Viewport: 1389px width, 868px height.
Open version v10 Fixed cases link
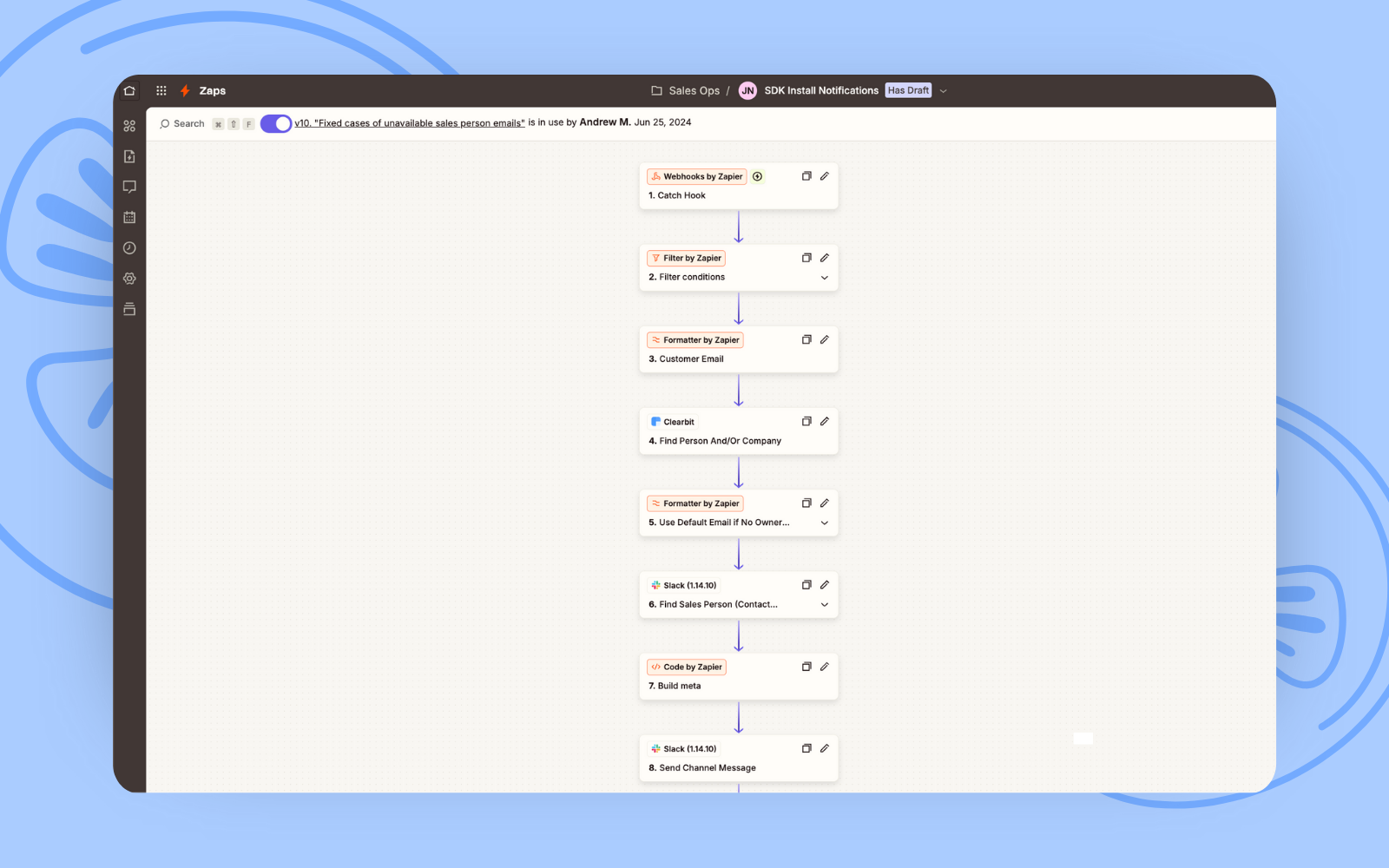click(x=410, y=123)
